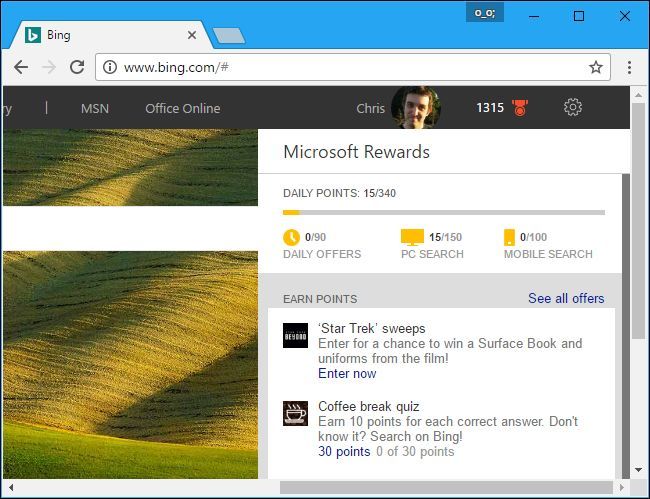Click the page vertical scrollbar thumb
This screenshot has height=499, width=650.
coord(639,221)
